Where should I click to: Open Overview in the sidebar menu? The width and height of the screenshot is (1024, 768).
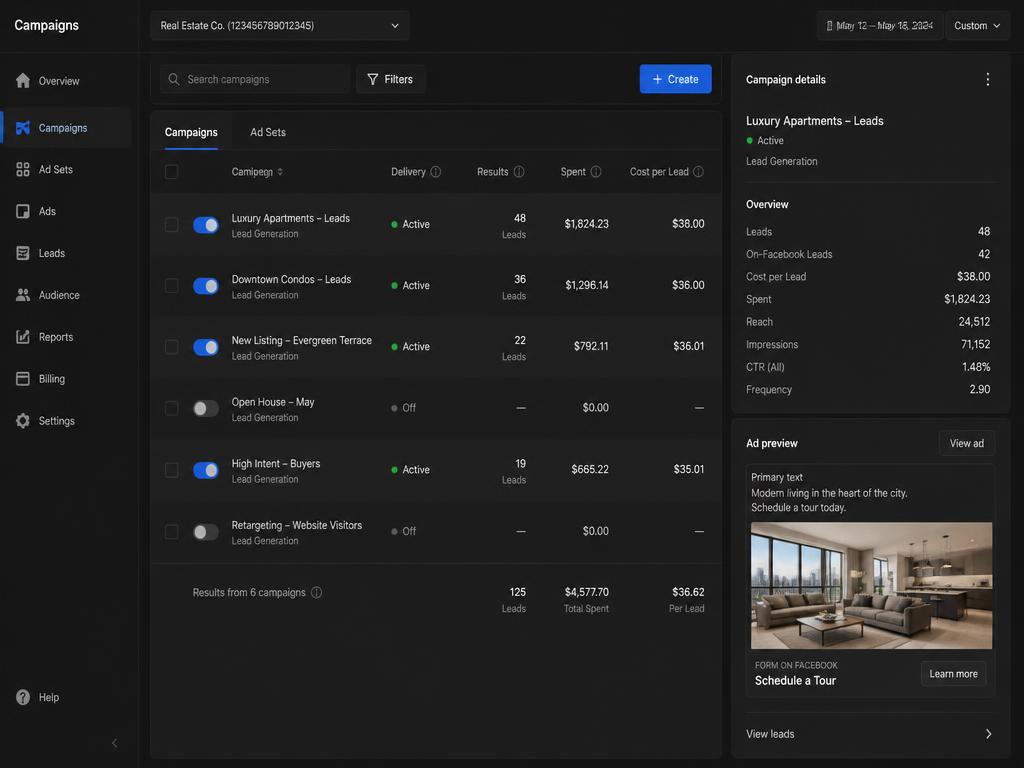[67, 80]
